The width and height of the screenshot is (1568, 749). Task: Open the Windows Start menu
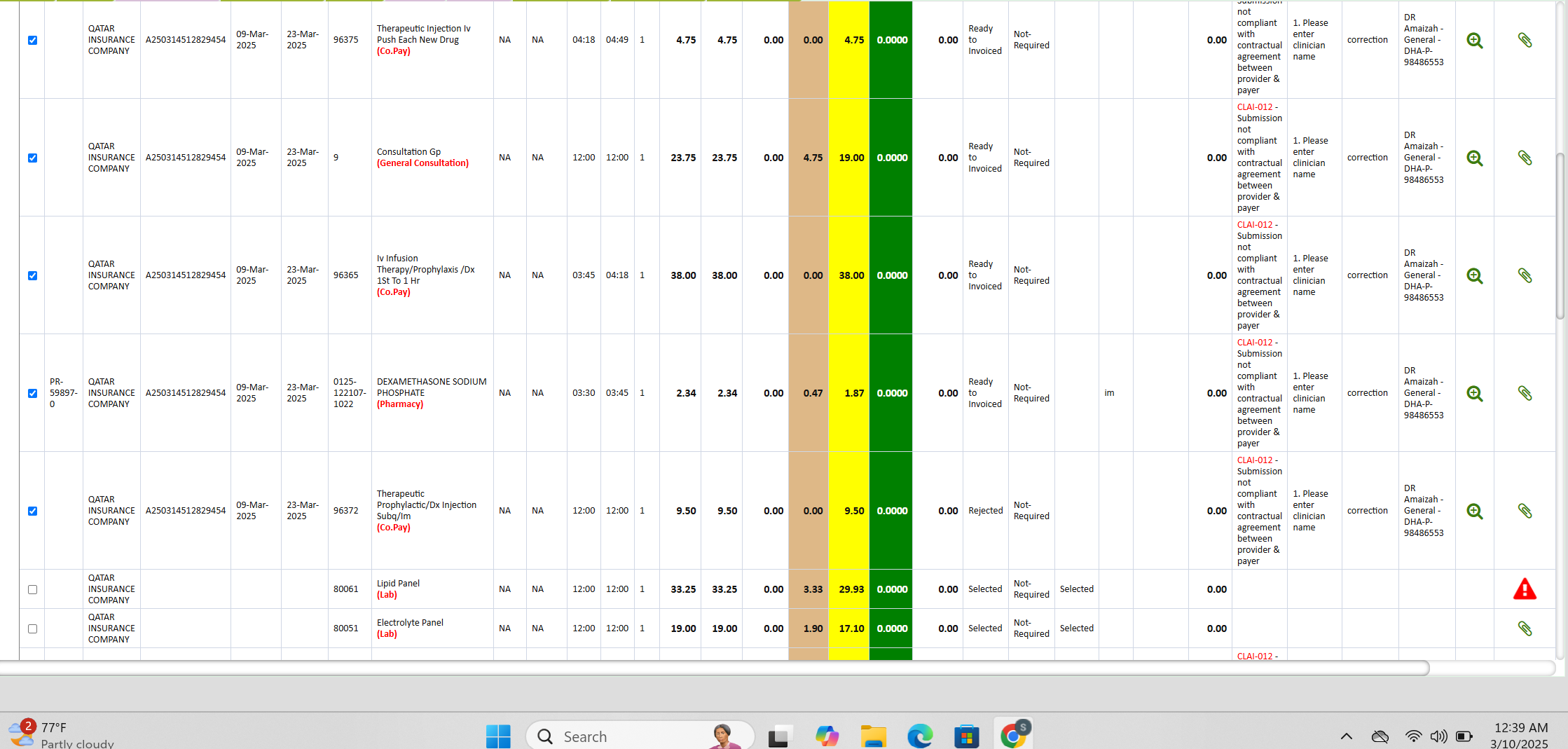tap(498, 736)
